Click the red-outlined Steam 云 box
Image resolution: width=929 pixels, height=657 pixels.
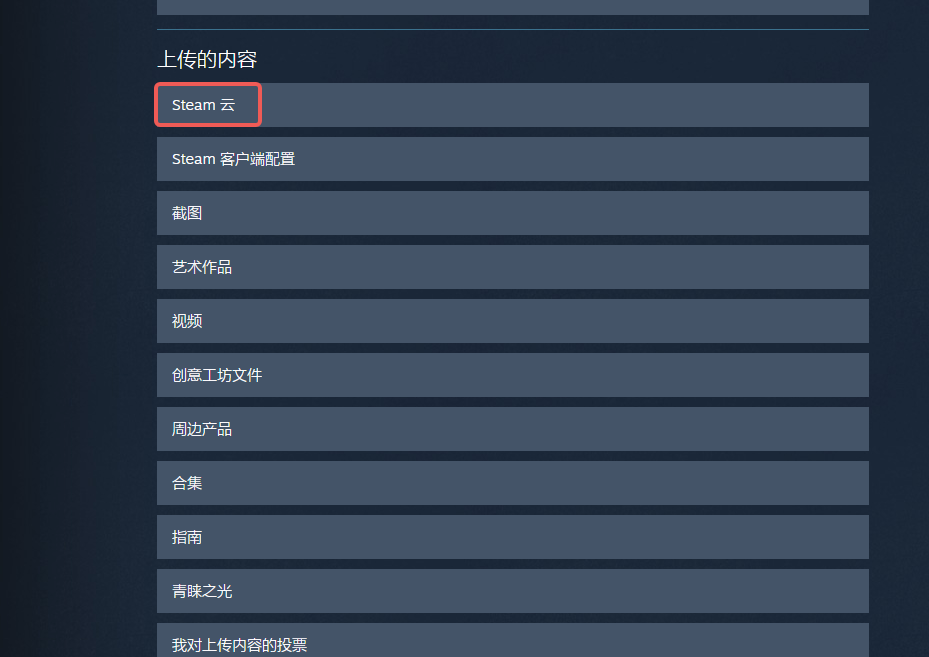click(x=208, y=105)
